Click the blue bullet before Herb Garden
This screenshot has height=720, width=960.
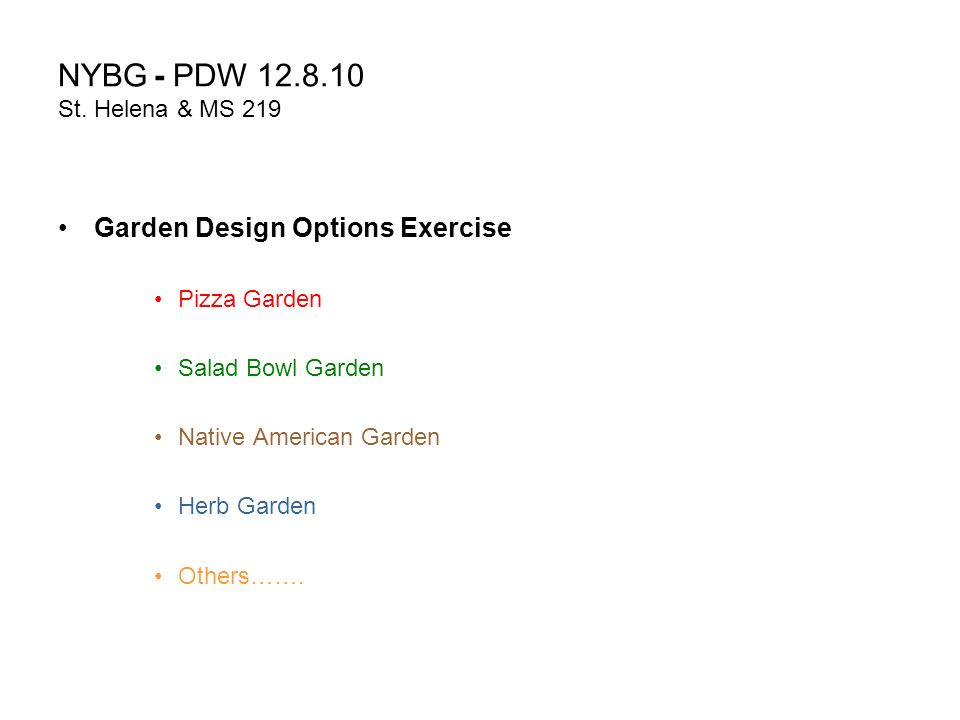click(159, 507)
